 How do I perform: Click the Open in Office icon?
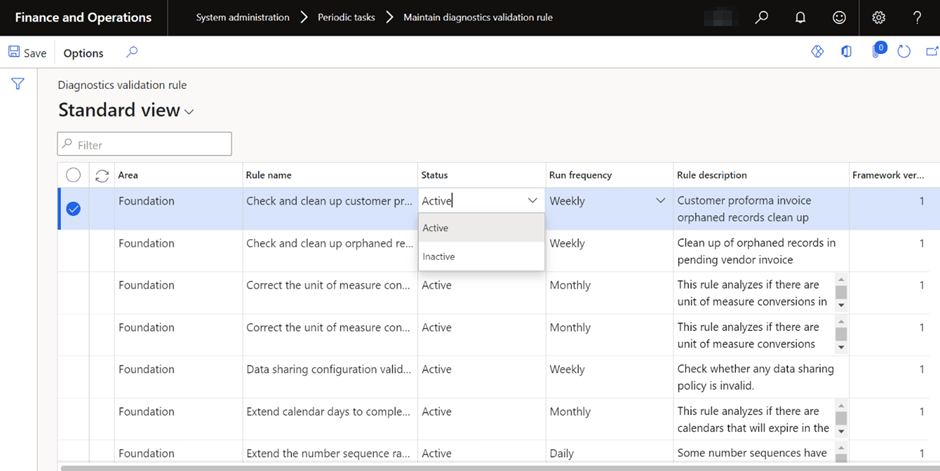[846, 52]
